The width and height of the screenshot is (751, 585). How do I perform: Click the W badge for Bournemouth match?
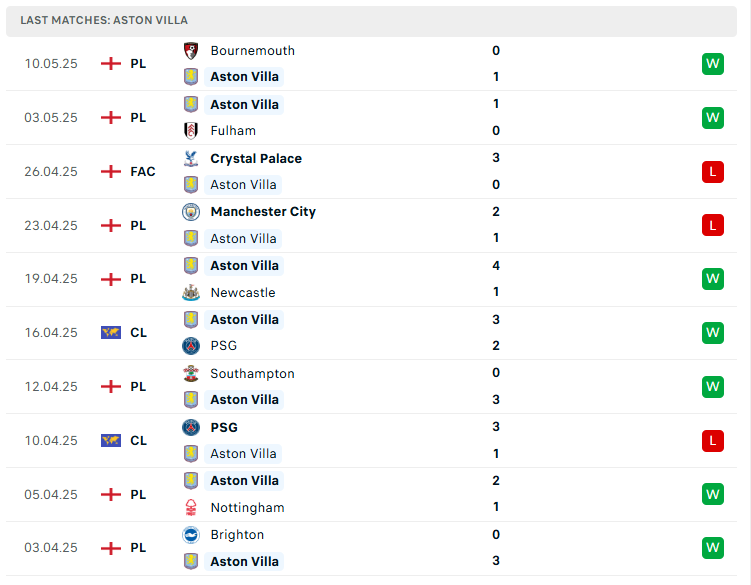pos(712,64)
